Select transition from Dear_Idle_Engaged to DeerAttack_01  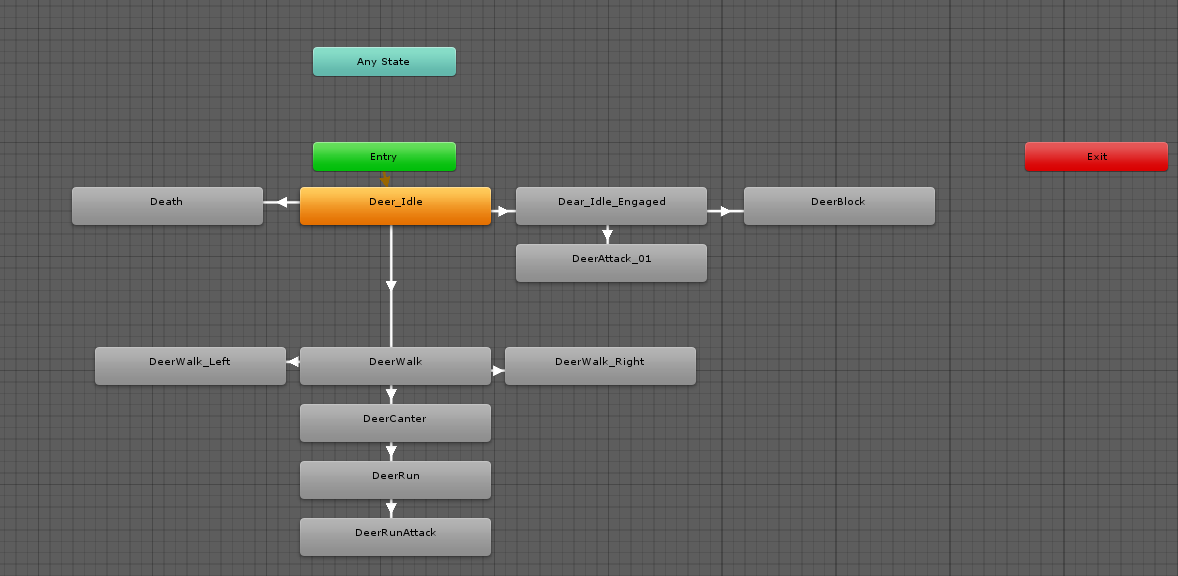[x=607, y=234]
